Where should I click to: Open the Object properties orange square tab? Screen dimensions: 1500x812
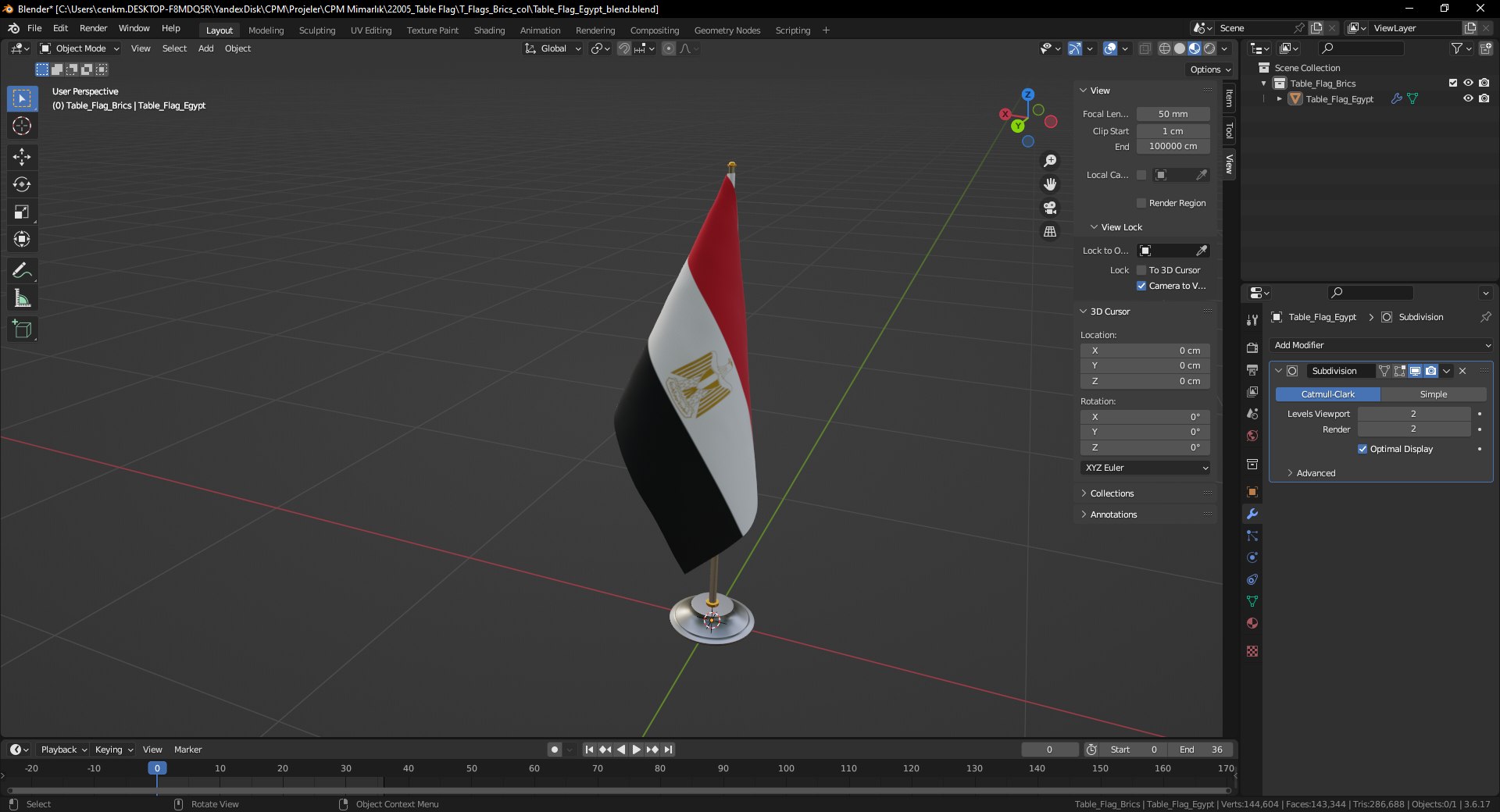pyautogui.click(x=1252, y=492)
